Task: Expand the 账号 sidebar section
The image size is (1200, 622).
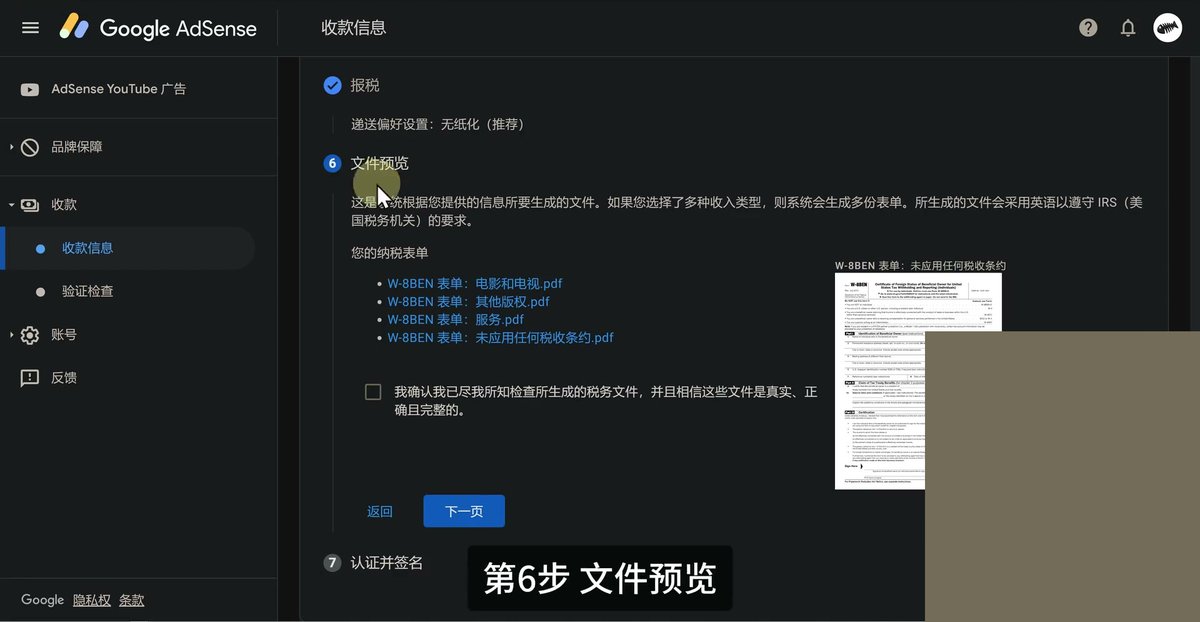Action: (12, 335)
